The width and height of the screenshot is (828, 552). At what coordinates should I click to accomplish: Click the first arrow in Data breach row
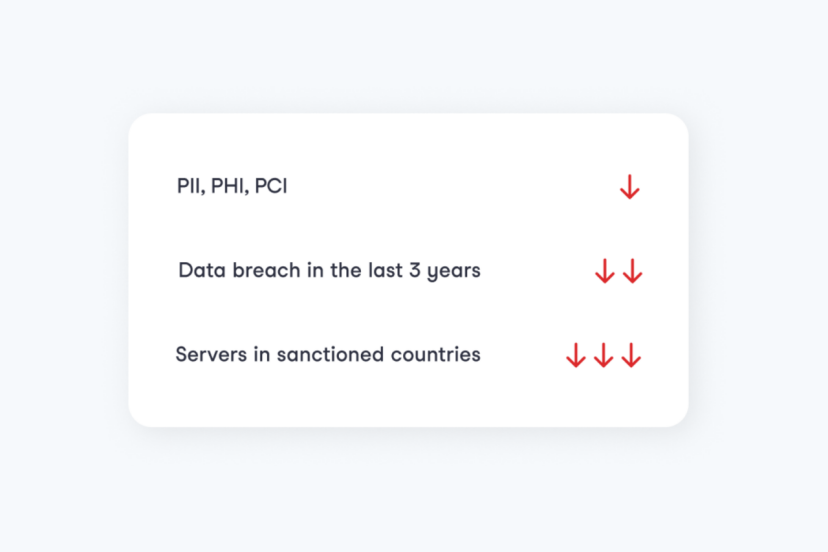pyautogui.click(x=605, y=270)
